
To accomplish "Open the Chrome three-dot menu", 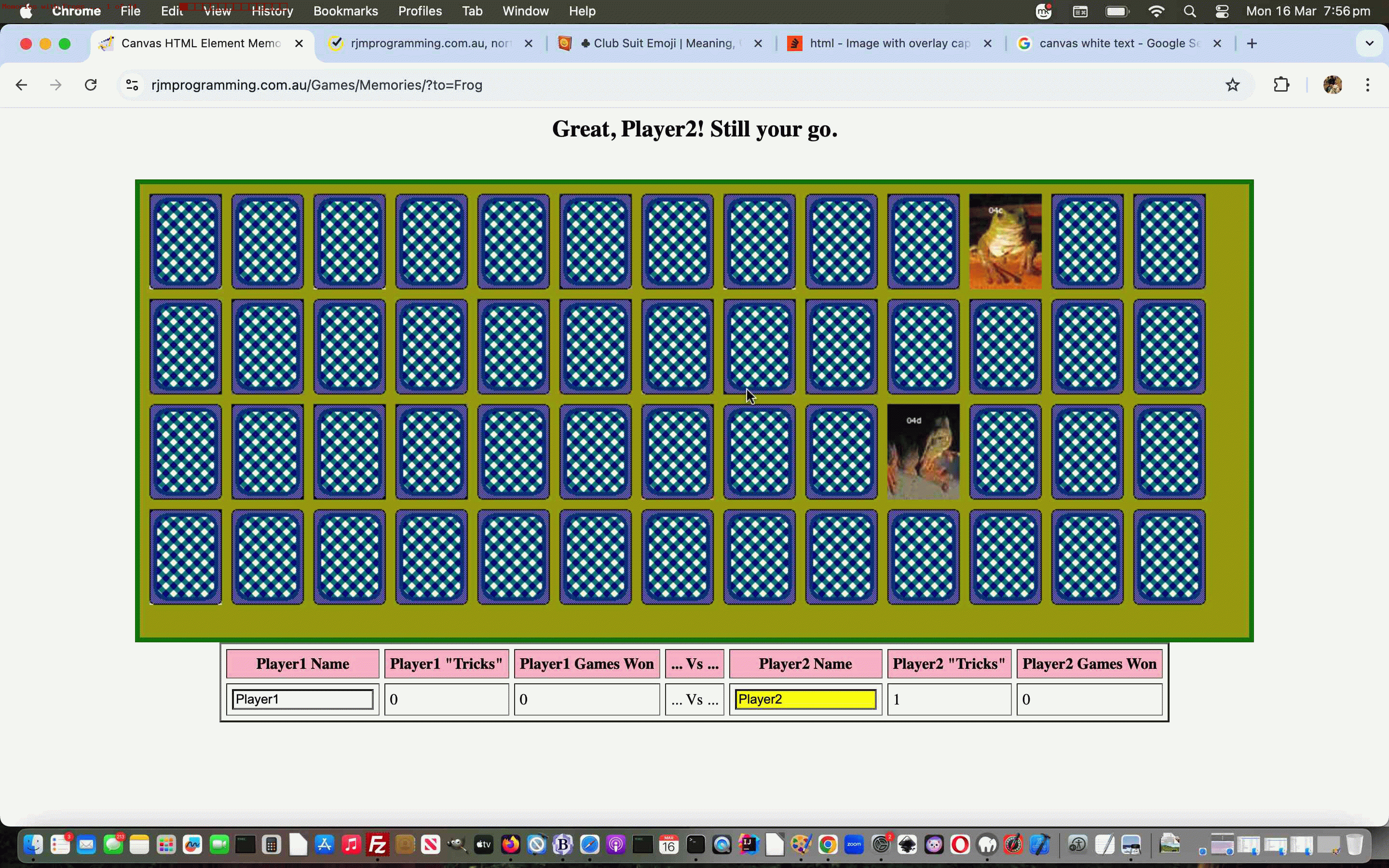I will (1368, 85).
